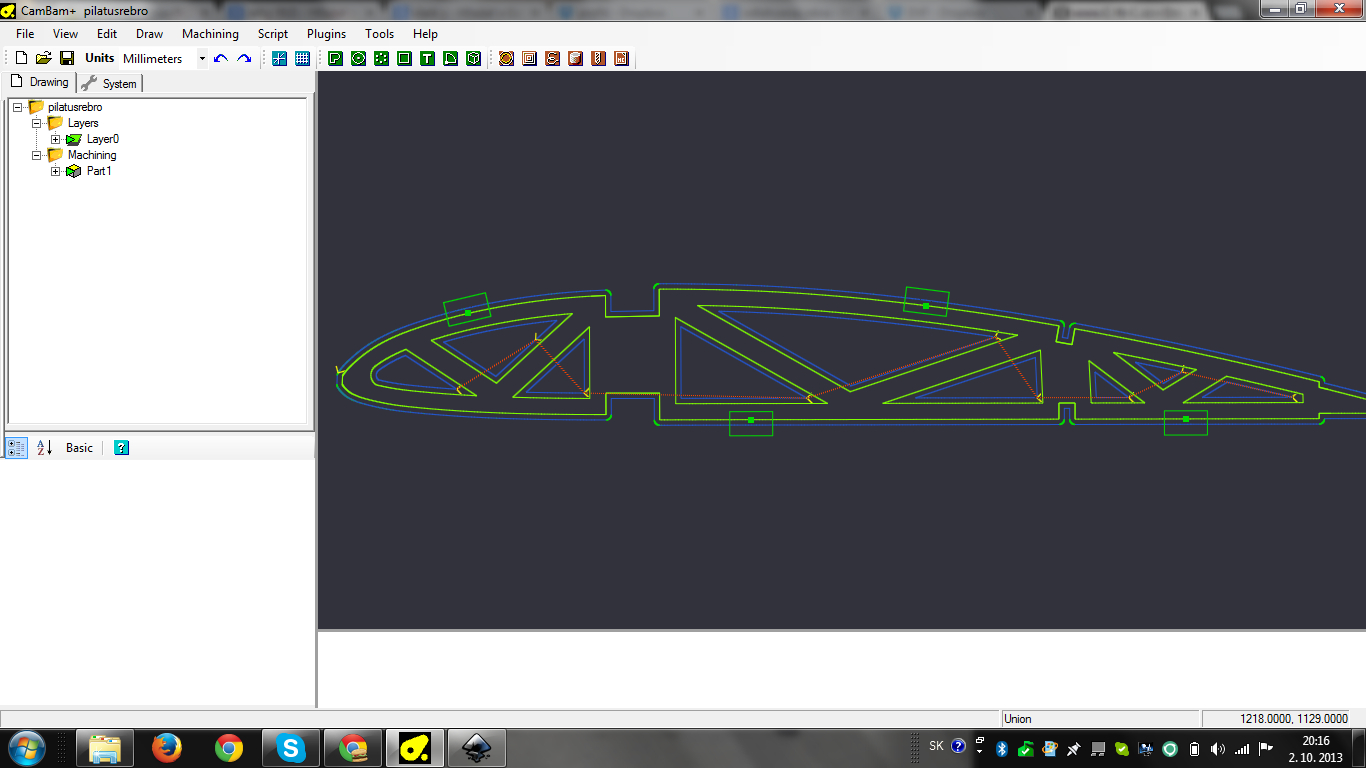
Task: Click the Union status bar field
Action: point(1100,719)
